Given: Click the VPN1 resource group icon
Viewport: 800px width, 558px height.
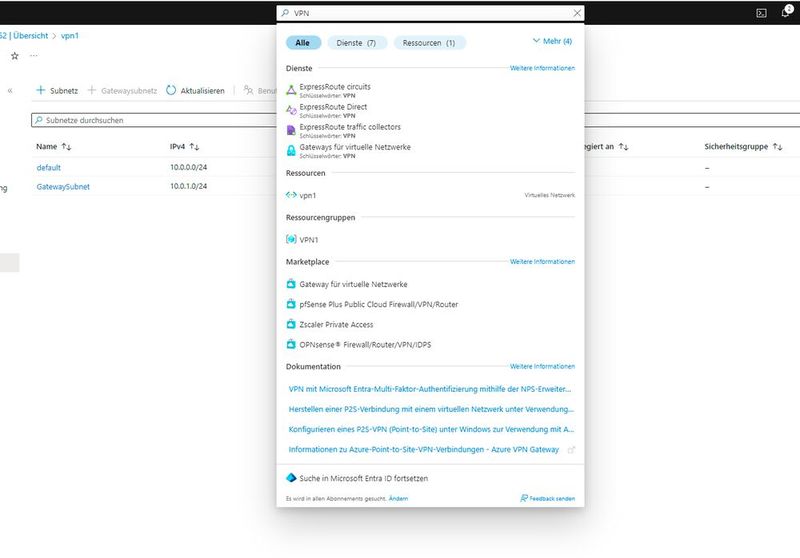Looking at the screenshot, I should 291,239.
